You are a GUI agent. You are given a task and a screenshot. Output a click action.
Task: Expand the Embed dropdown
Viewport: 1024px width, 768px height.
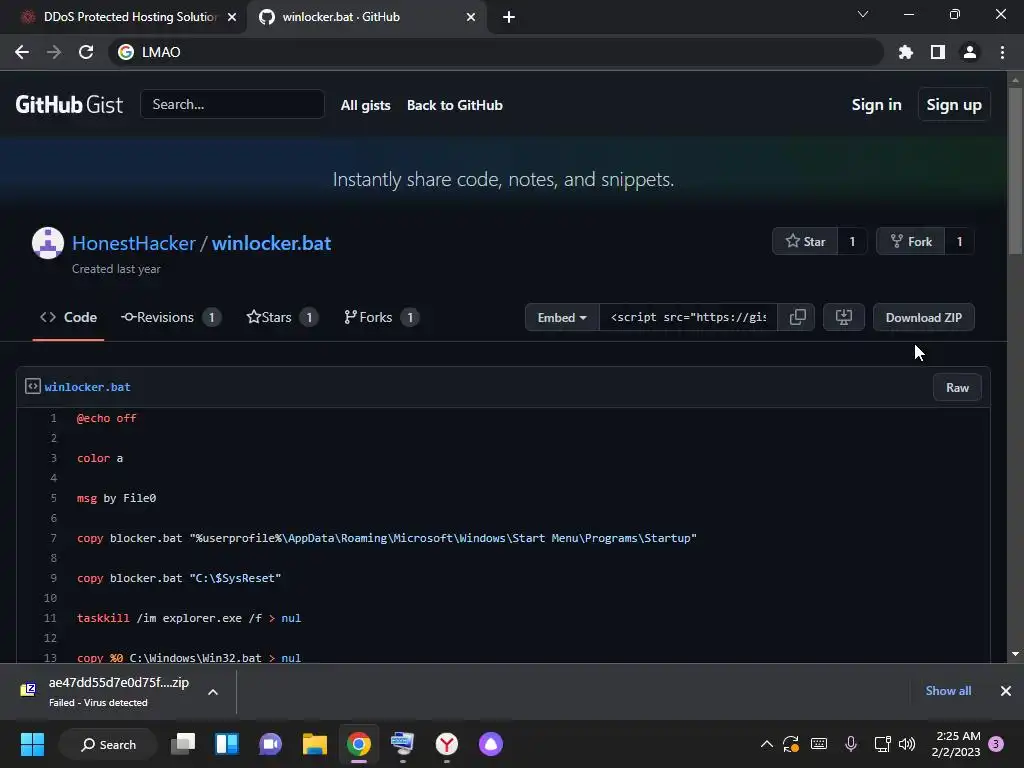(x=562, y=317)
